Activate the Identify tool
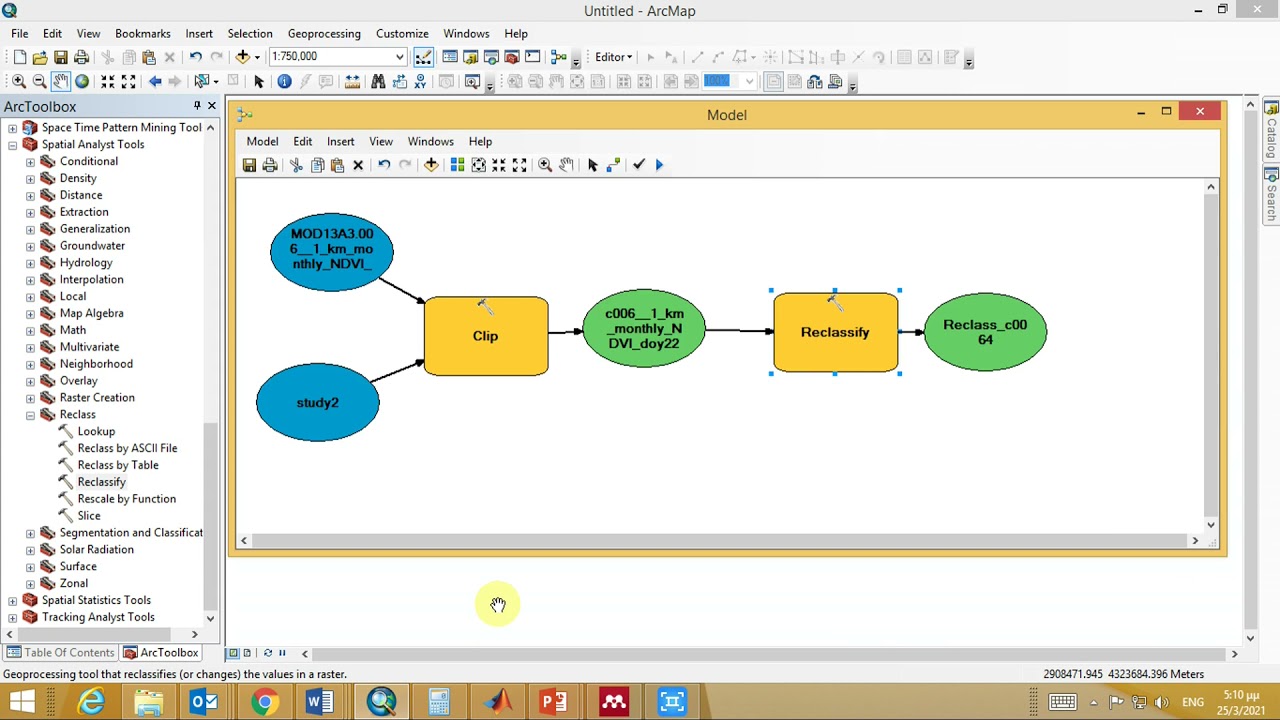This screenshot has width=1280, height=720. 284,82
